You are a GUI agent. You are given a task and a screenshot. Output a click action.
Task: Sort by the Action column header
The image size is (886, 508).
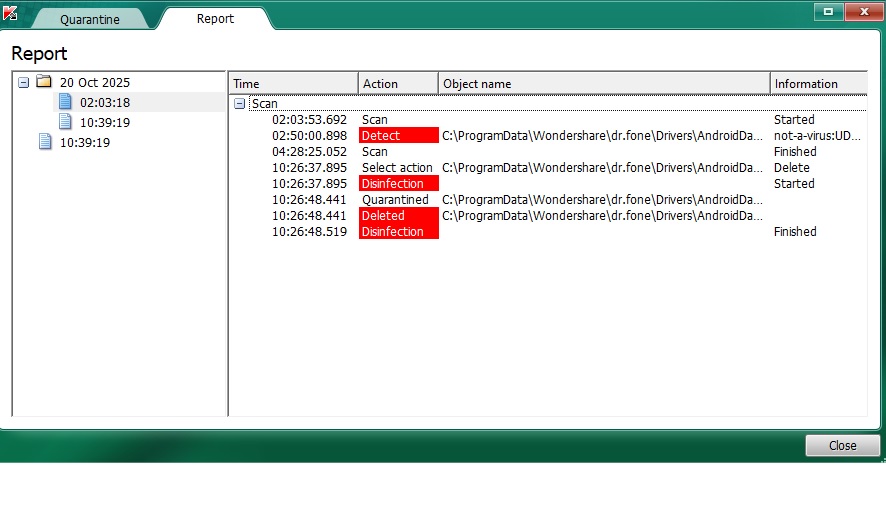(397, 84)
